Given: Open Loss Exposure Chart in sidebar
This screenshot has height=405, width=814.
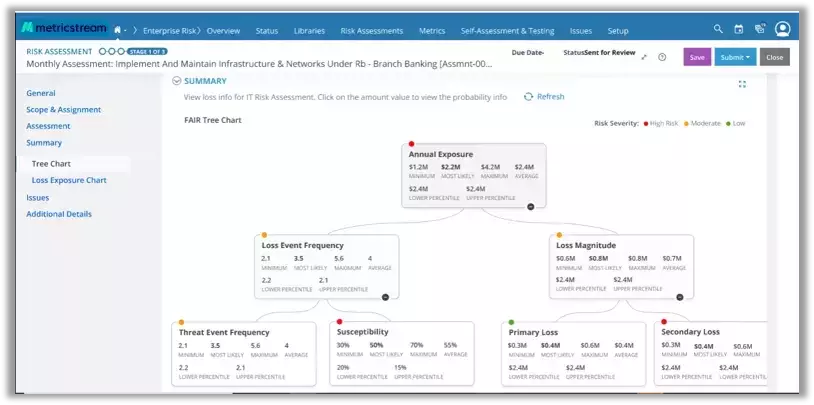Looking at the screenshot, I should point(69,180).
